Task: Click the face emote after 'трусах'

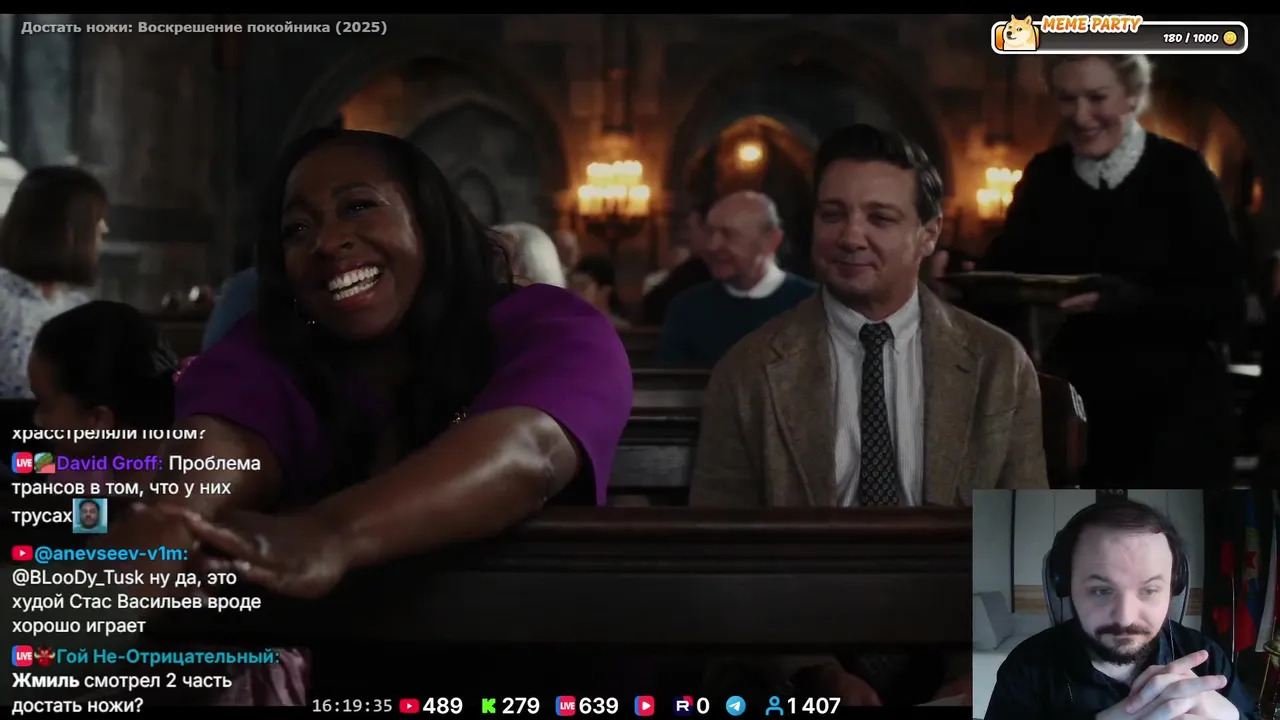Action: pos(90,516)
